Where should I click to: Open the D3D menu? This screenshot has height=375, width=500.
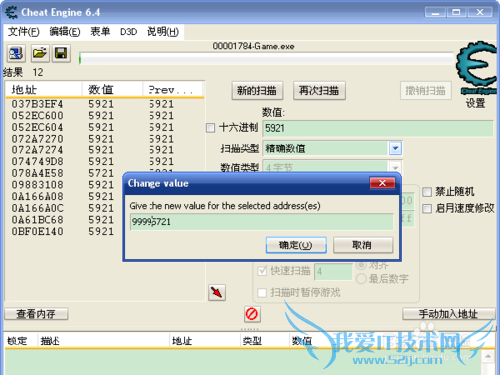coord(128,32)
